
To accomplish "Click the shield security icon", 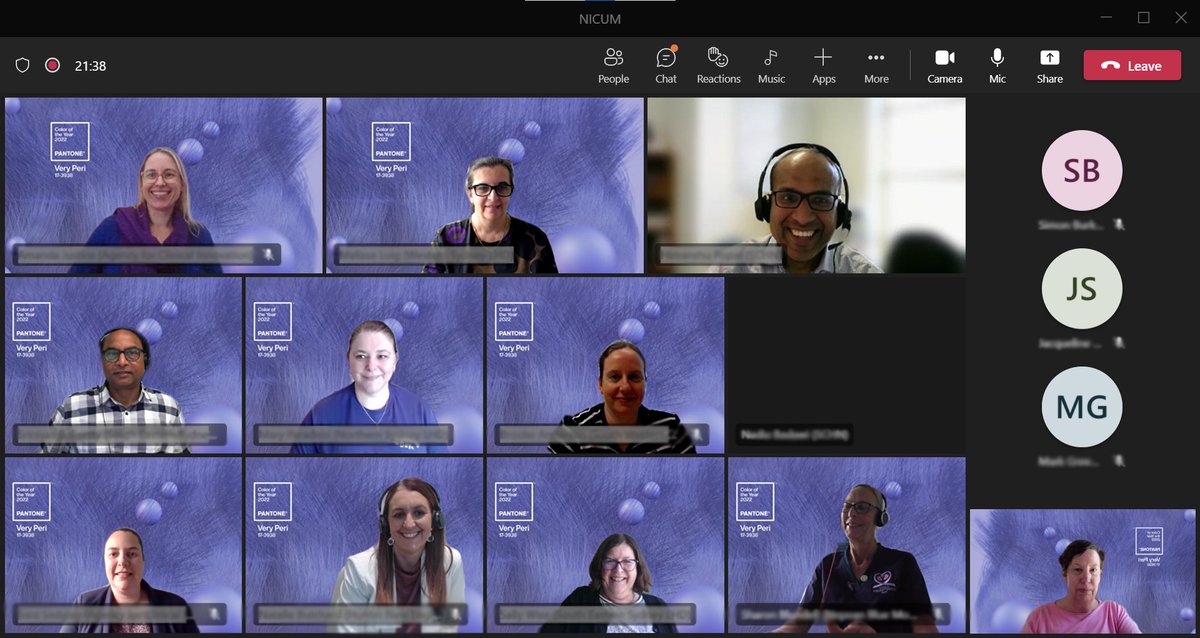I will click(x=22, y=65).
